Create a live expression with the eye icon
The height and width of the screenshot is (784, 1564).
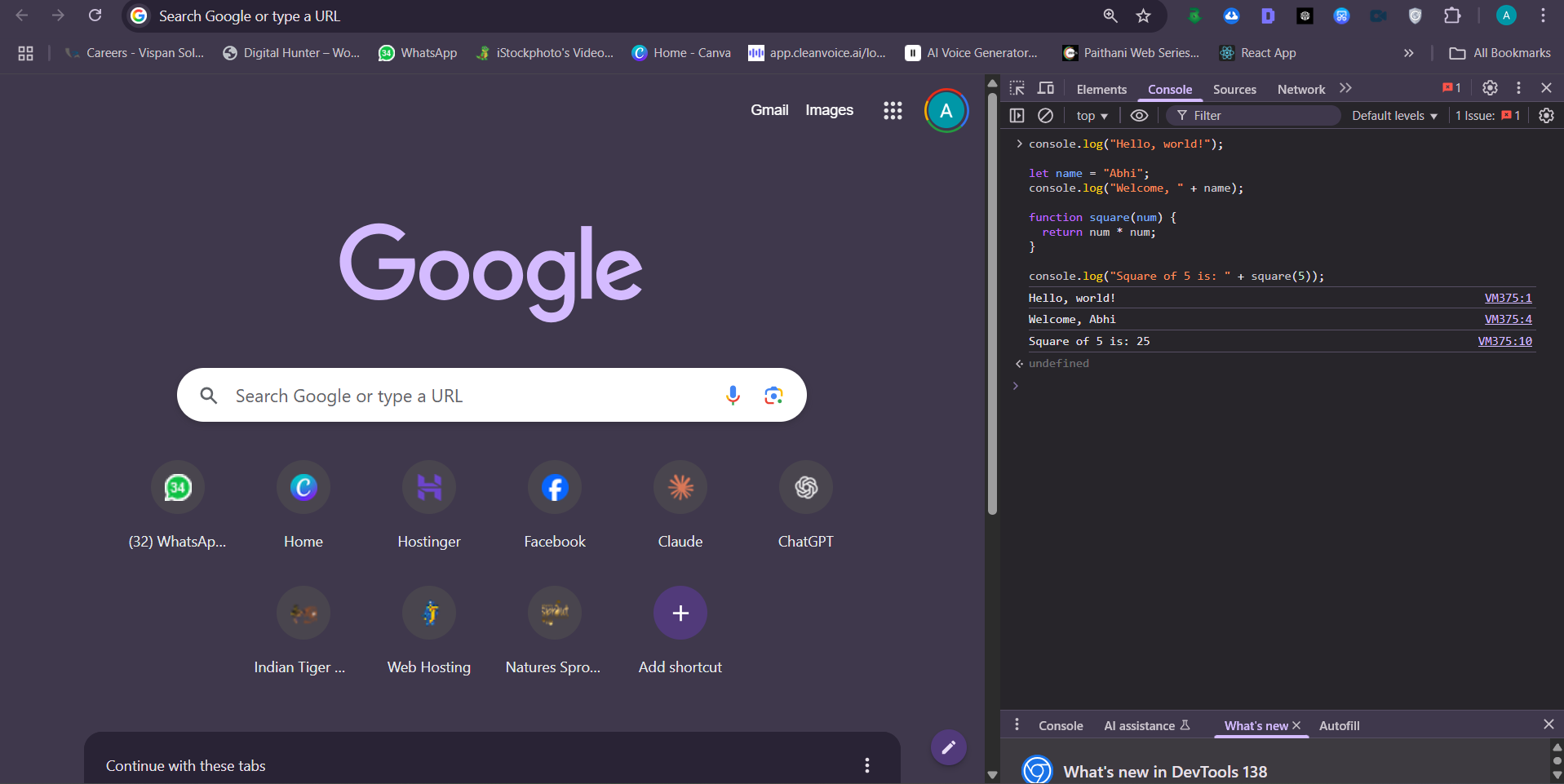(1139, 115)
